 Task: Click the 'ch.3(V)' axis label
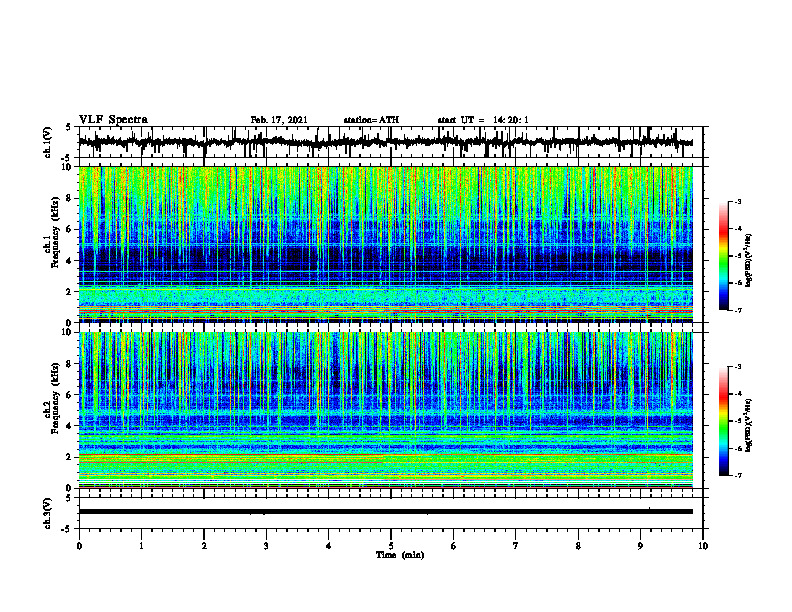(x=48, y=514)
